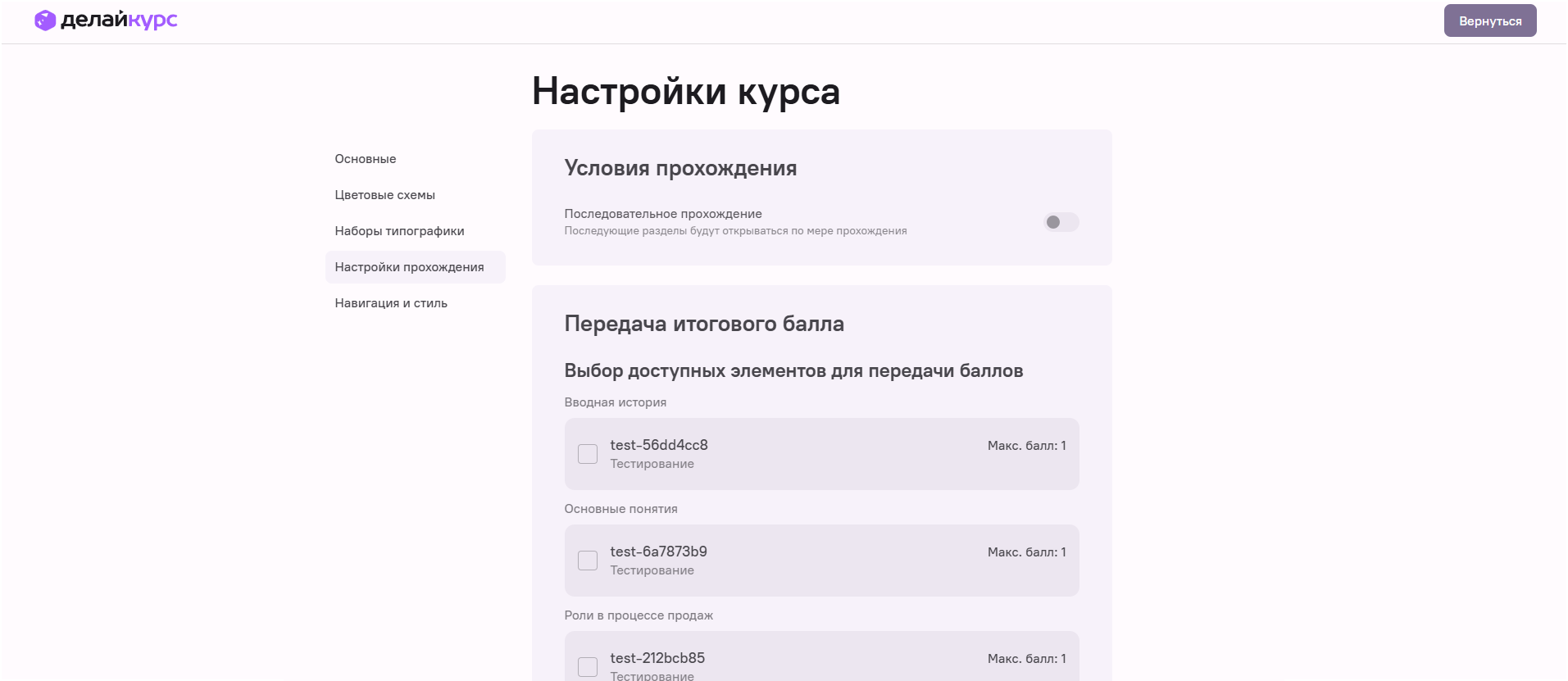Image resolution: width=1568 pixels, height=681 pixels.
Task: Check the test-6a7873b9 checkbox
Action: pos(588,561)
